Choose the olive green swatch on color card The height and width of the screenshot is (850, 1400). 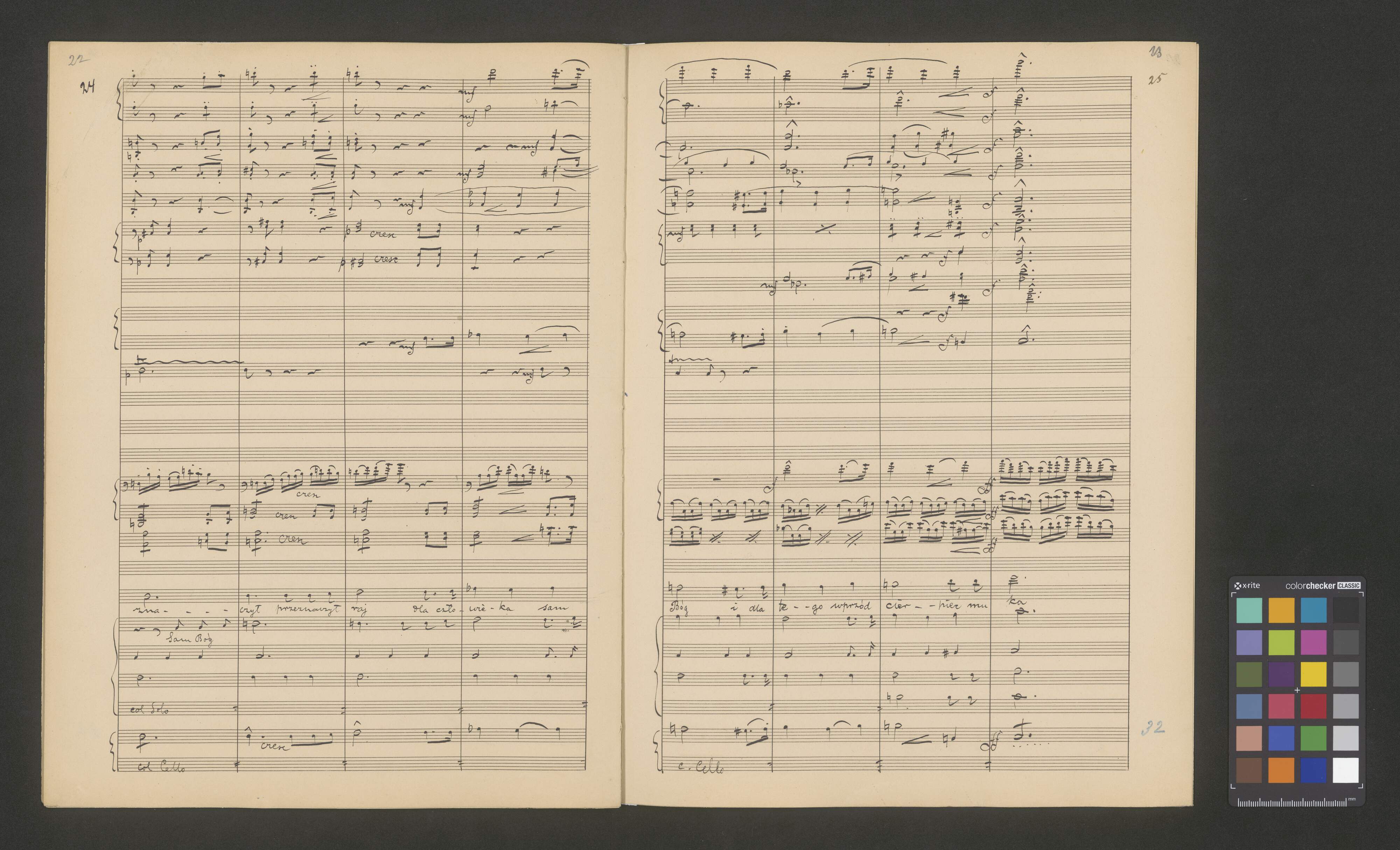click(x=1249, y=674)
